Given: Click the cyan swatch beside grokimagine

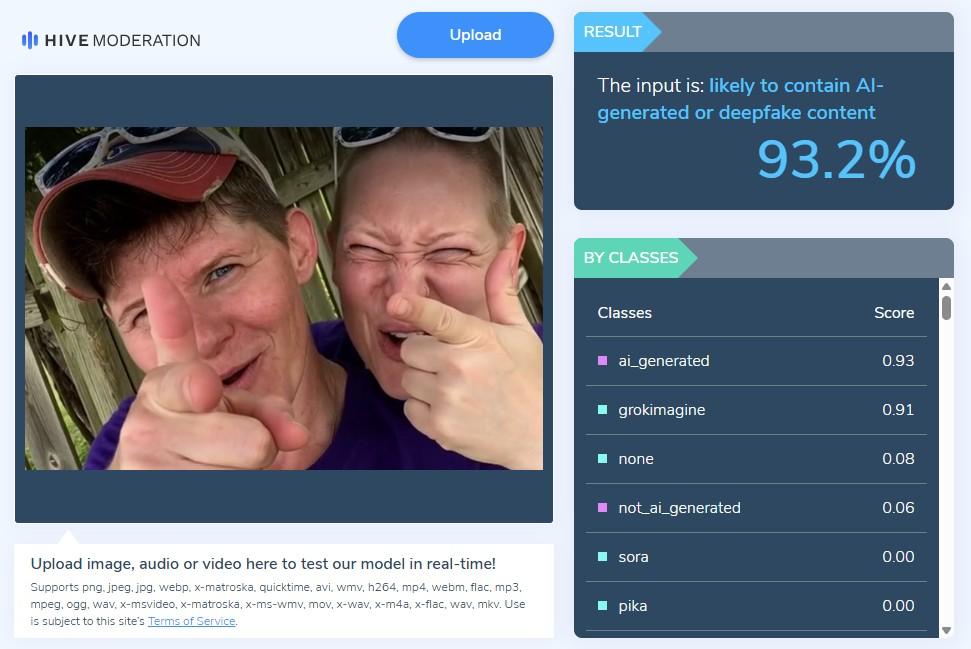Looking at the screenshot, I should point(602,409).
